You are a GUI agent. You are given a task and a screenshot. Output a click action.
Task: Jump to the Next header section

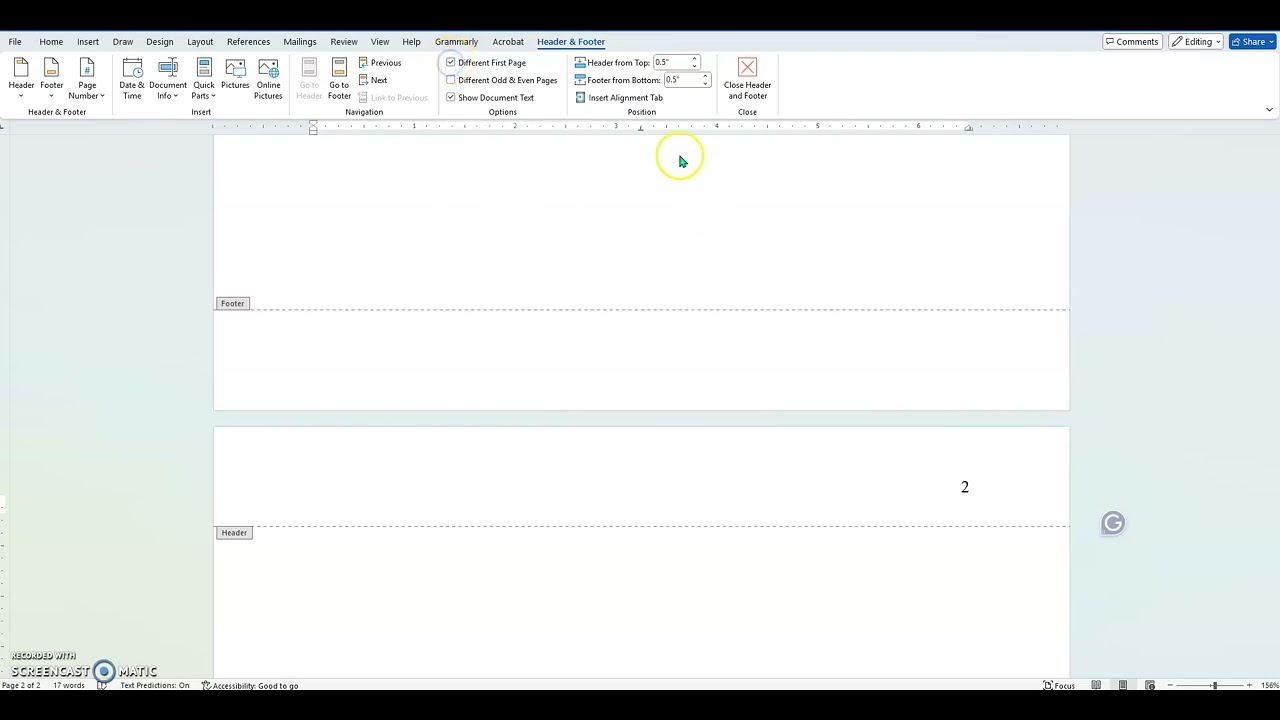pos(373,80)
